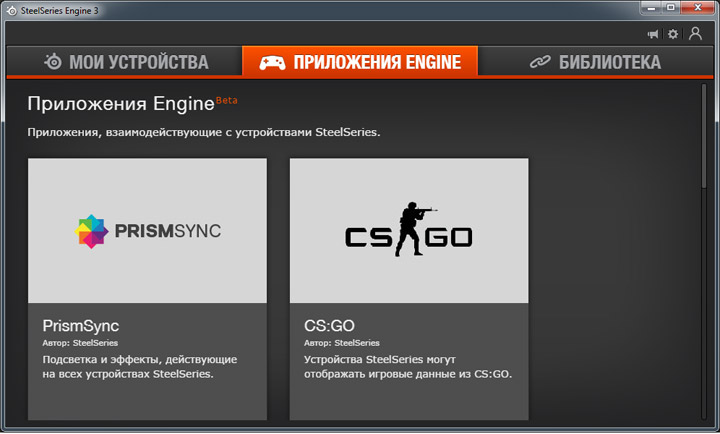Open the PrismSync logo thumbnail
Image resolution: width=720 pixels, height=434 pixels.
pyautogui.click(x=147, y=231)
